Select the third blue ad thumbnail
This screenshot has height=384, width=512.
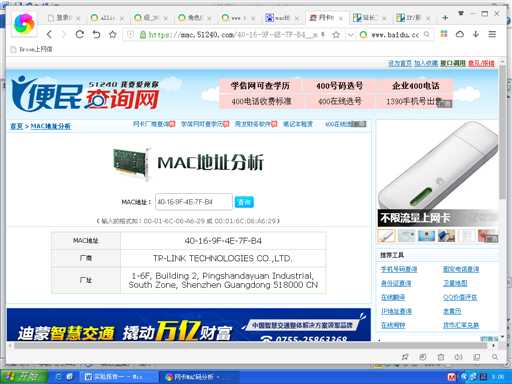click(426, 236)
